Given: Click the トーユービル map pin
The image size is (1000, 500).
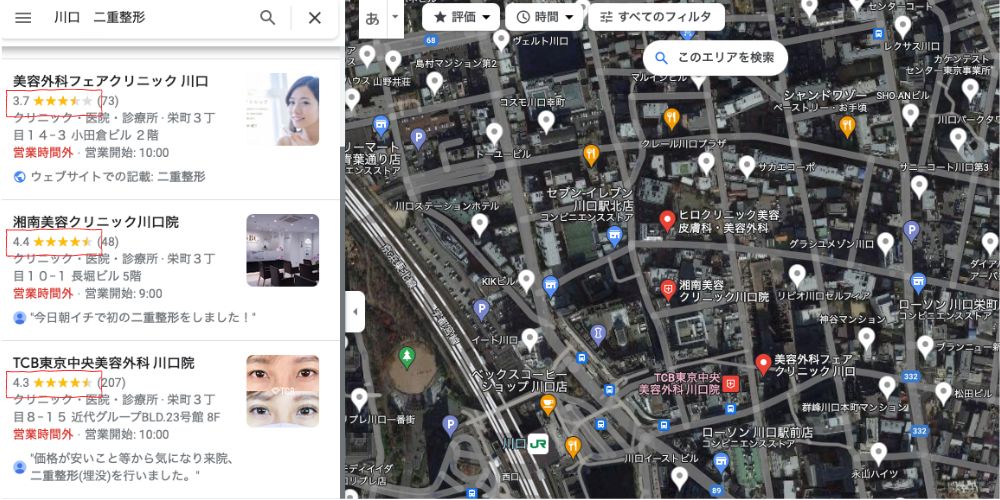Looking at the screenshot, I should (x=495, y=135).
